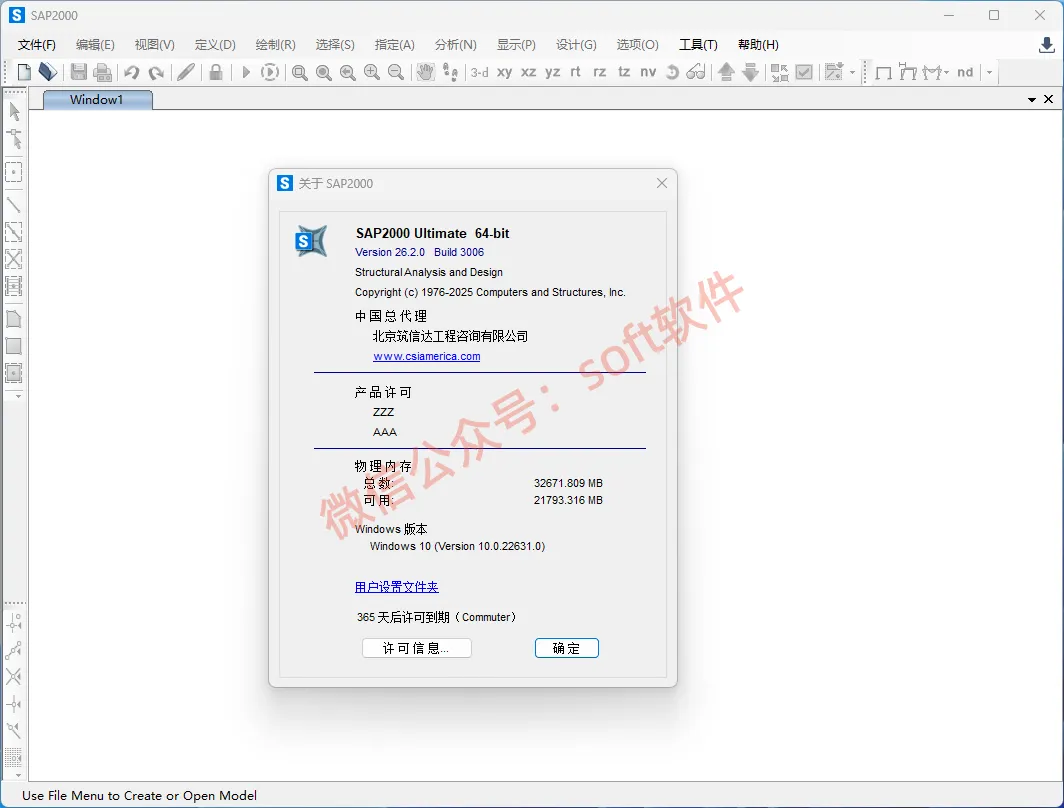Zoom out with the minus magnifier

pos(396,72)
